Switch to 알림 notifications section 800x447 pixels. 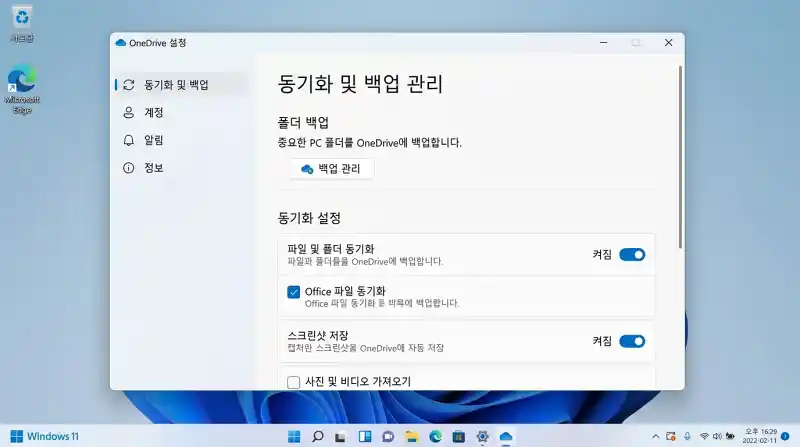[x=181, y=140]
